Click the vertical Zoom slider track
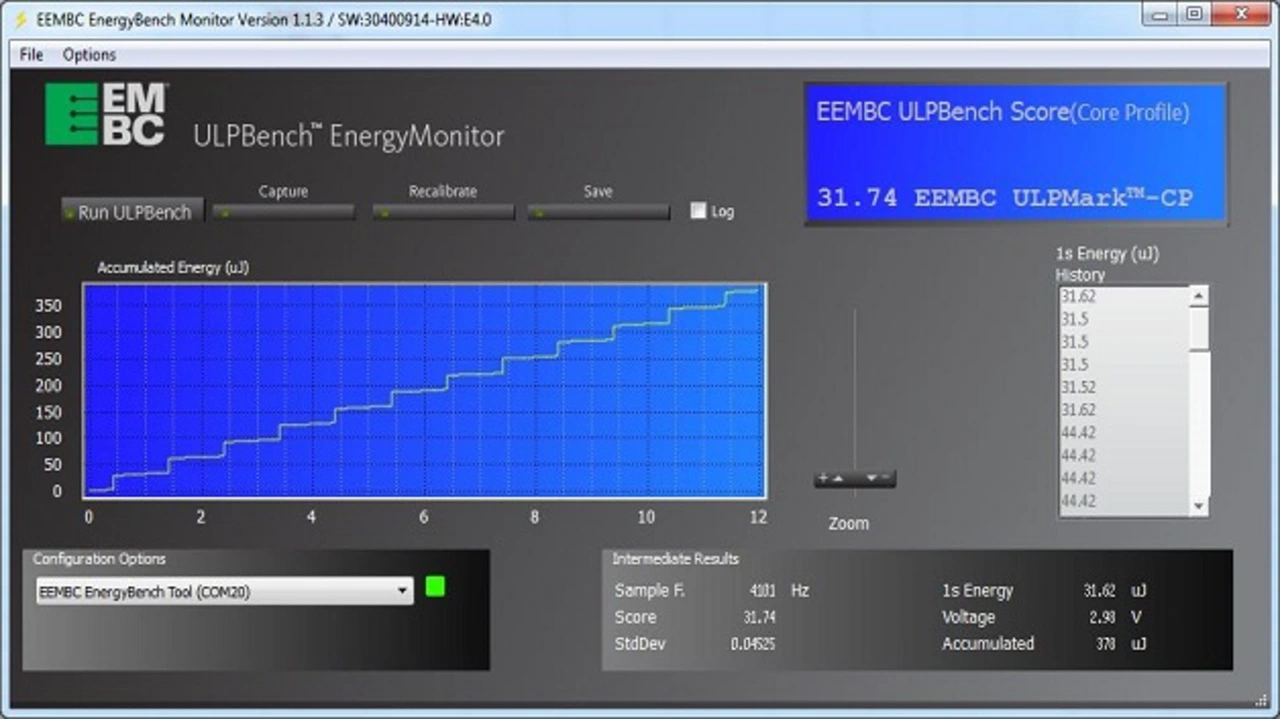 pos(854,390)
